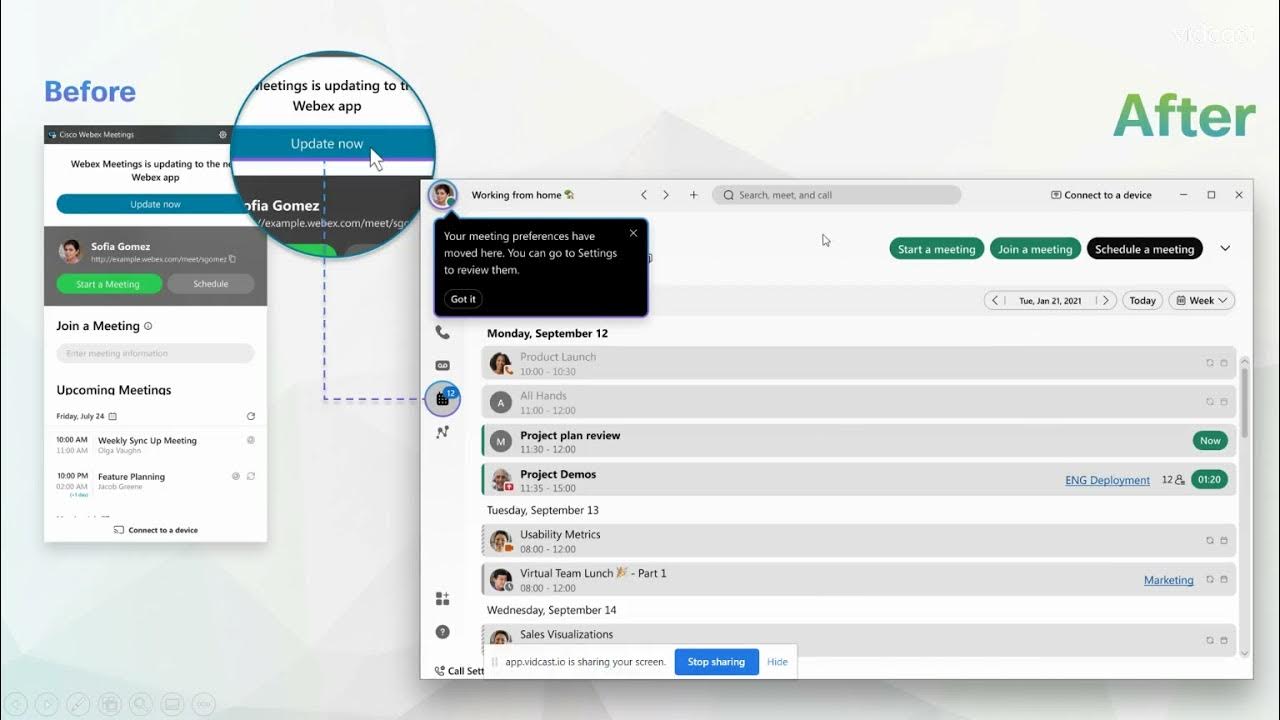The width and height of the screenshot is (1280, 720).
Task: Click the info icon beside Join a Meeting
Action: 148,326
